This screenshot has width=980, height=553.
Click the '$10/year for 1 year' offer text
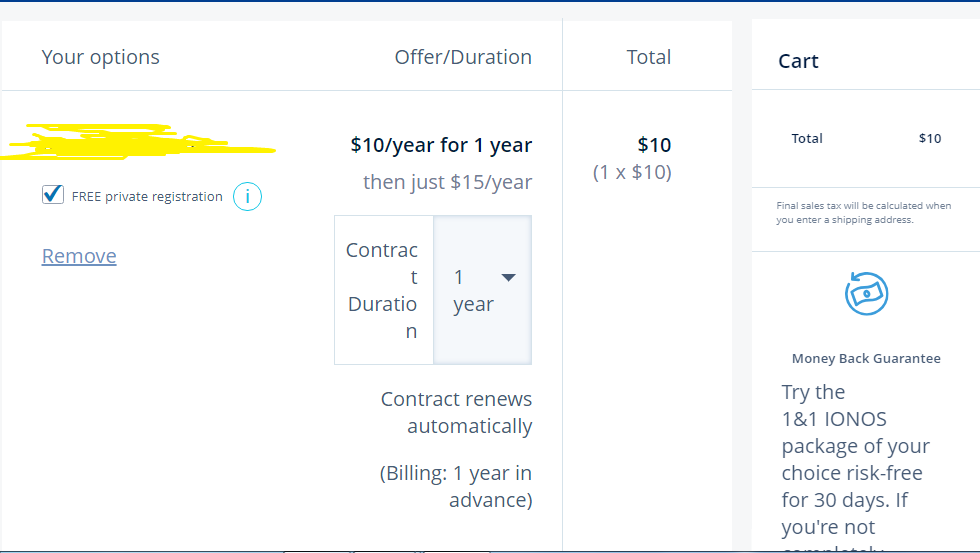click(441, 145)
